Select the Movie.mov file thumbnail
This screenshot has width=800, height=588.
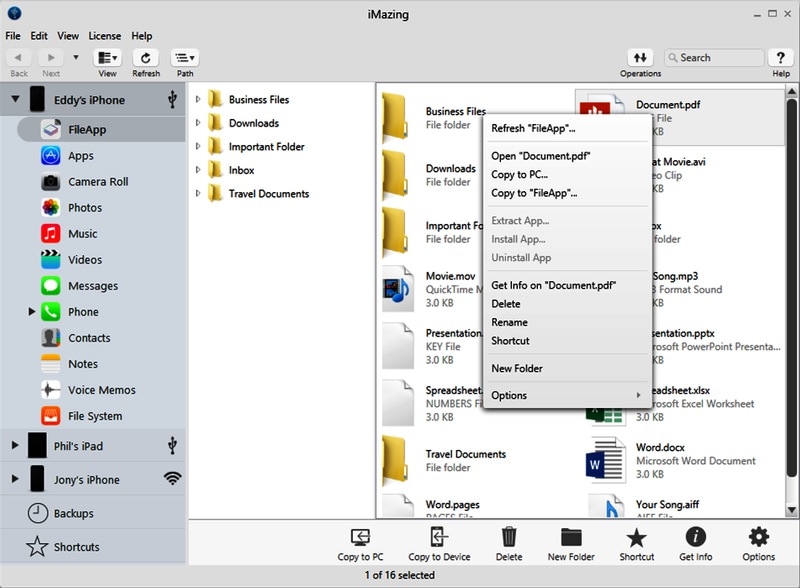coord(398,289)
